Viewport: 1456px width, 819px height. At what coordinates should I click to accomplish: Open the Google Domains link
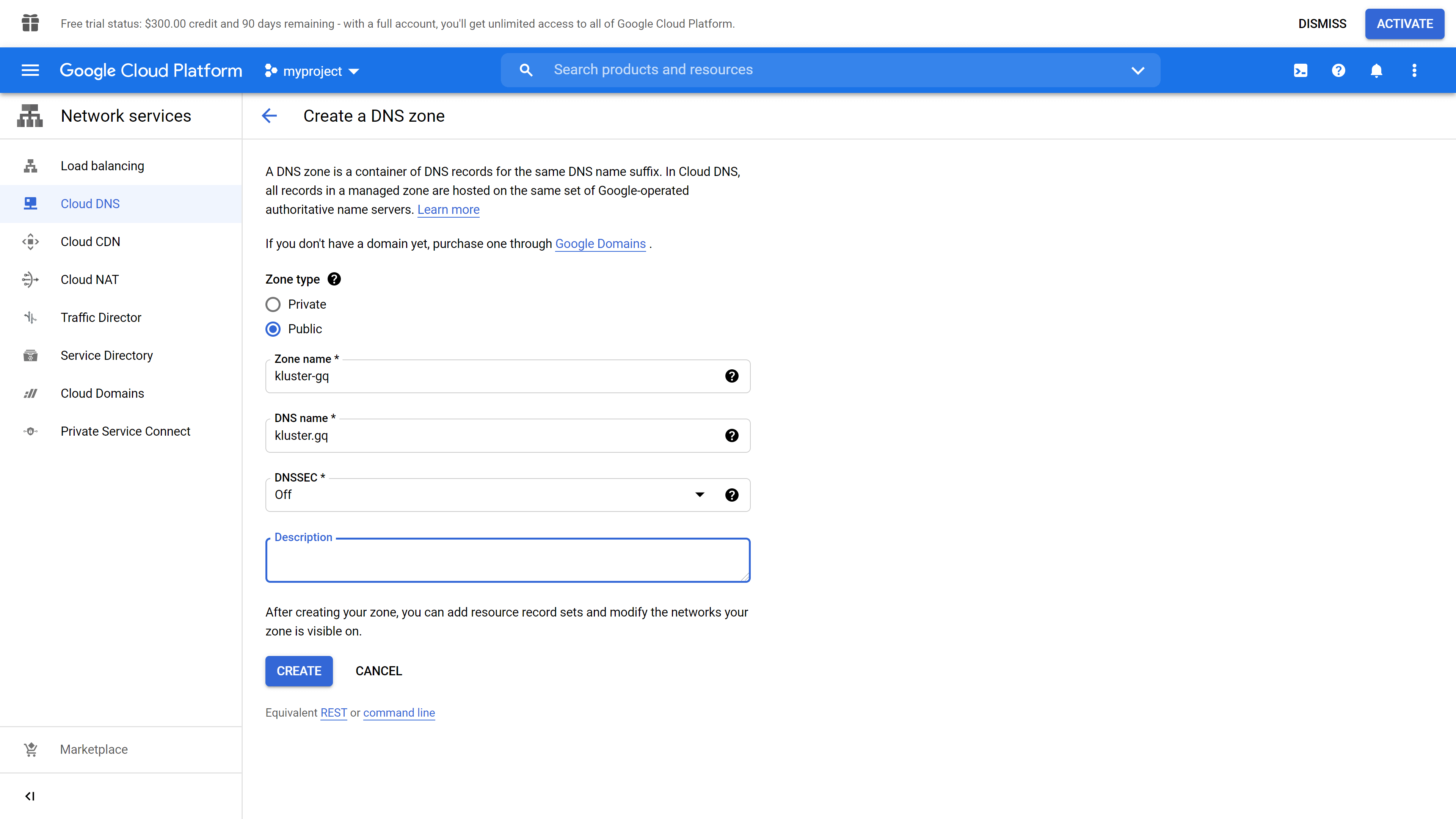(600, 243)
